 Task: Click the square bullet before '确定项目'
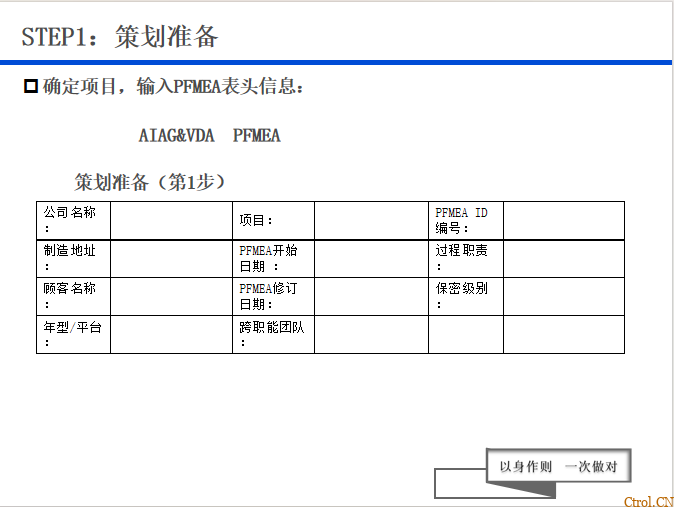(31, 86)
